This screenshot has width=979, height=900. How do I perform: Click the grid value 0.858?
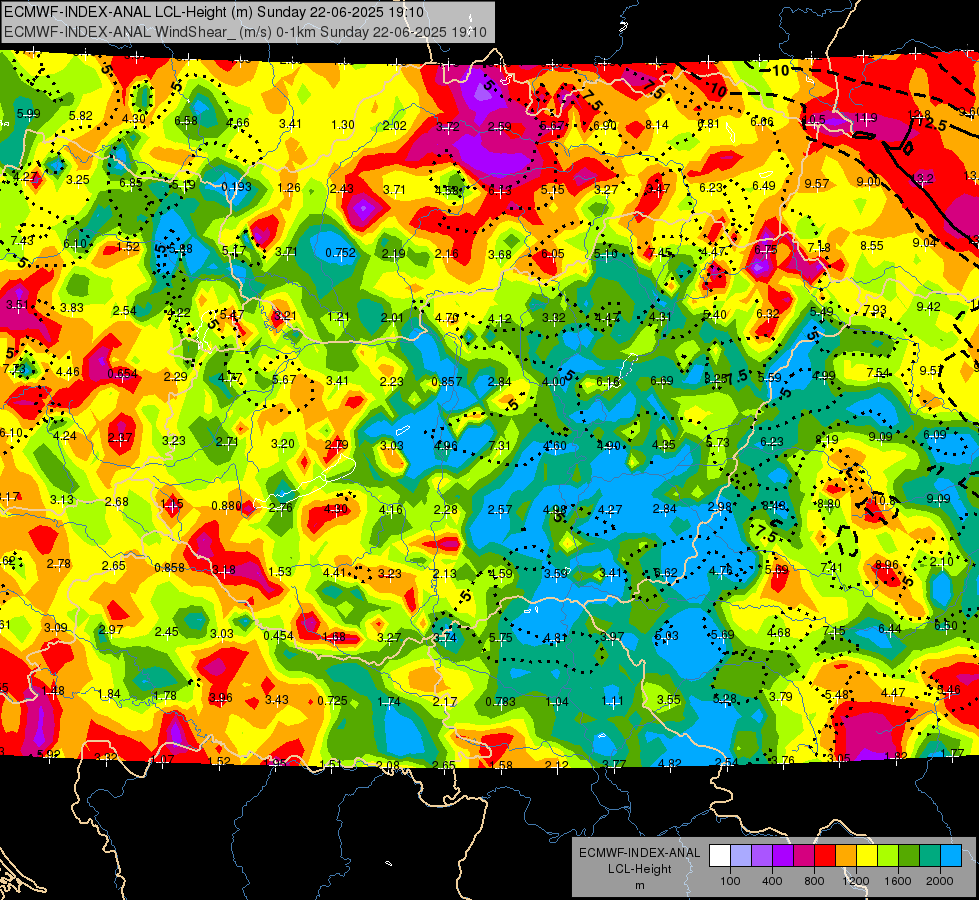169,567
